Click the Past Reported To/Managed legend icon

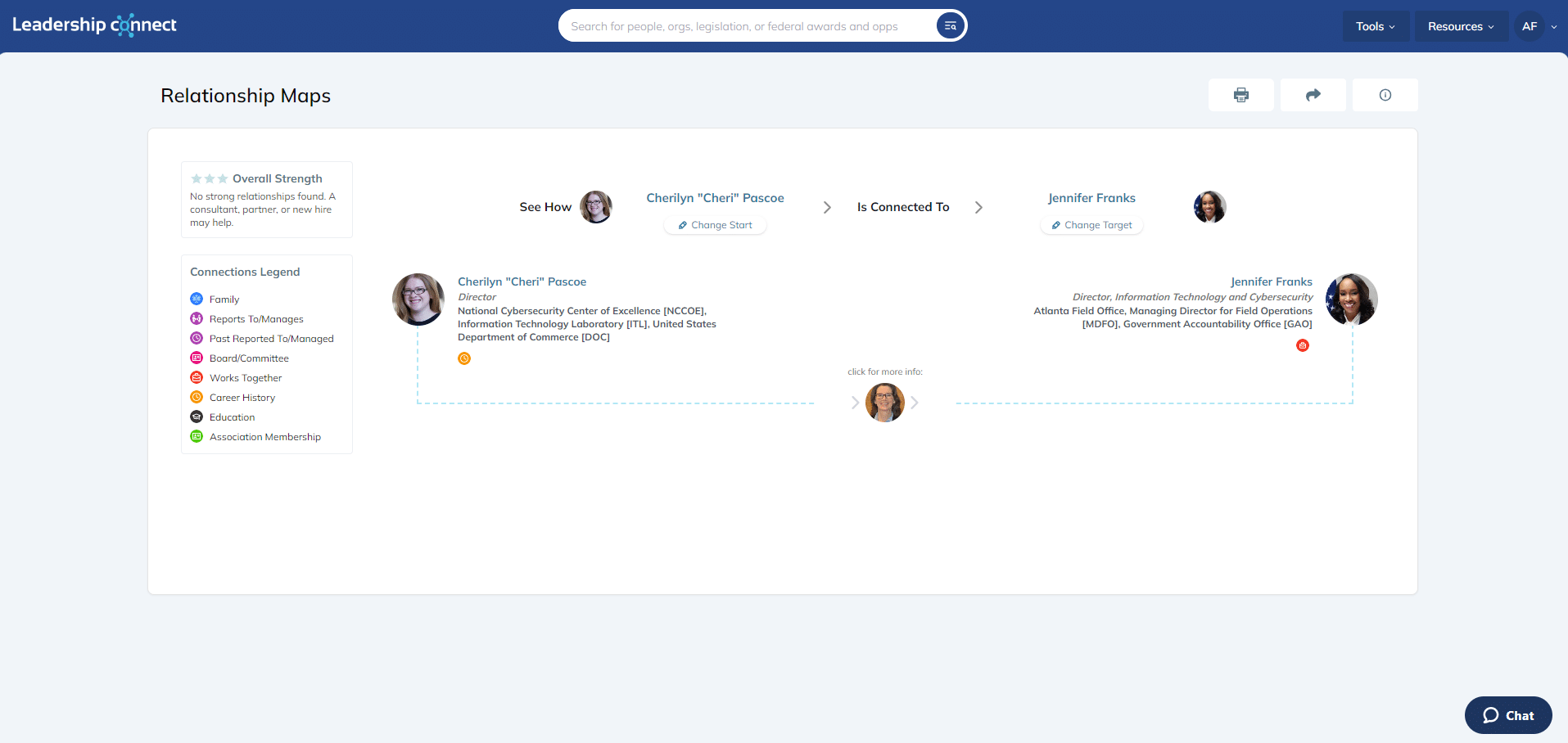click(197, 338)
